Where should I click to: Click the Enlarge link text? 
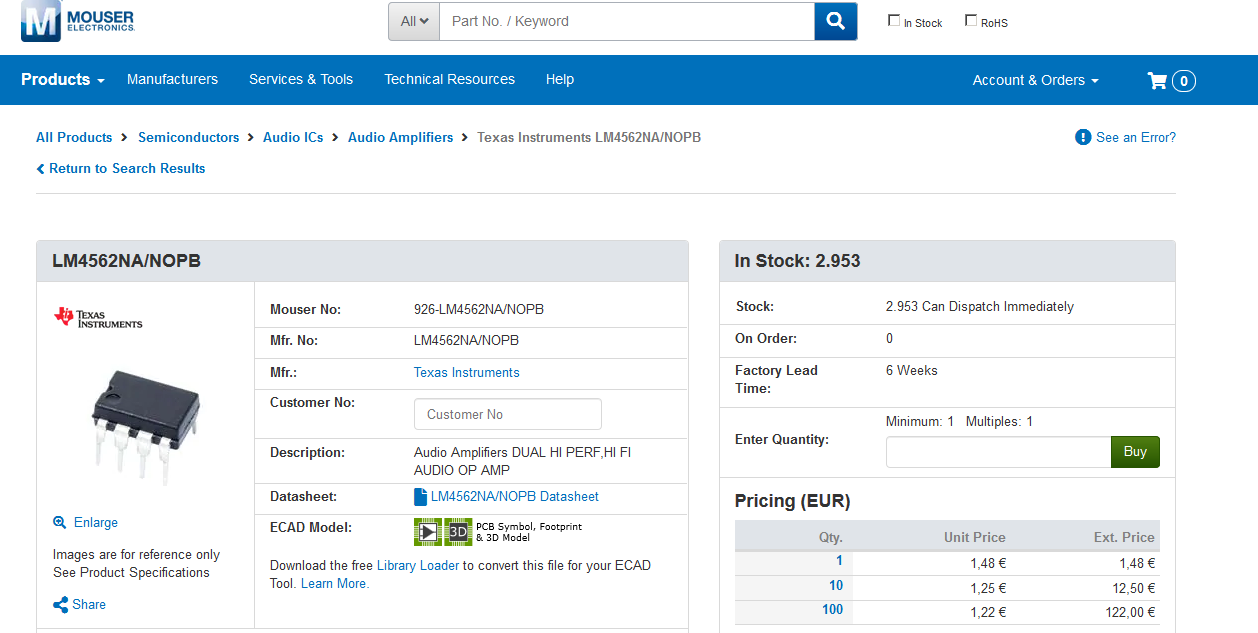coord(96,522)
